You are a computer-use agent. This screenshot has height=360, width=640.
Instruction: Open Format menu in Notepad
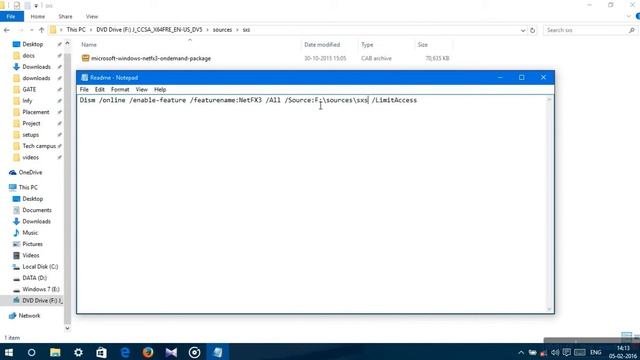(120, 89)
